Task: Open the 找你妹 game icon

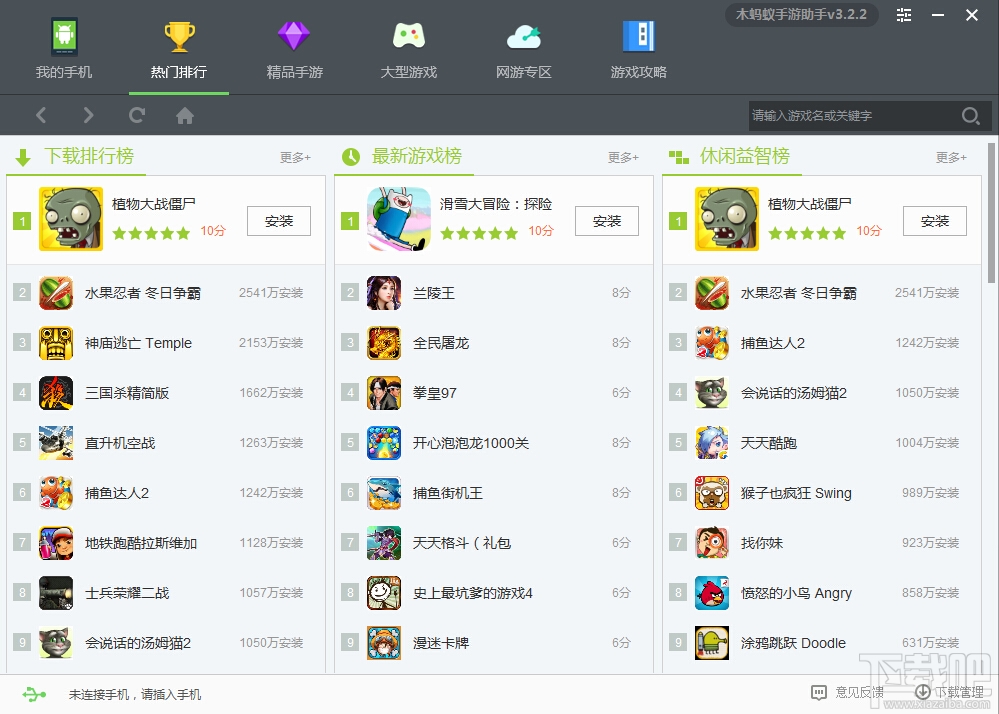Action: pyautogui.click(x=712, y=543)
